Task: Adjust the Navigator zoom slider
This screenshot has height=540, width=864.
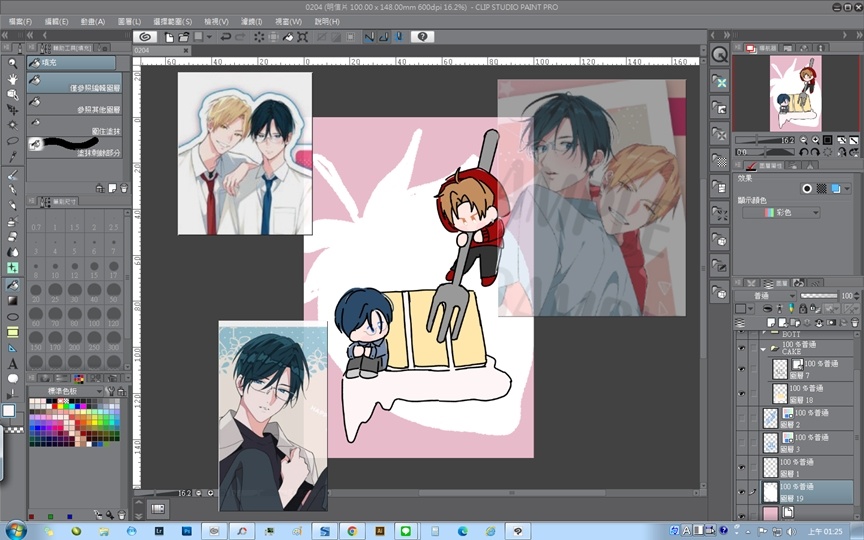Action: point(765,140)
